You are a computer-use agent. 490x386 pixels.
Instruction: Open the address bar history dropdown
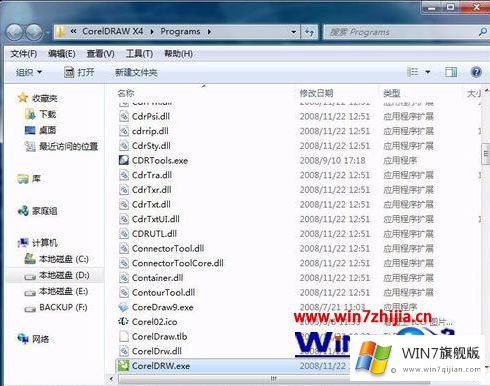293,32
